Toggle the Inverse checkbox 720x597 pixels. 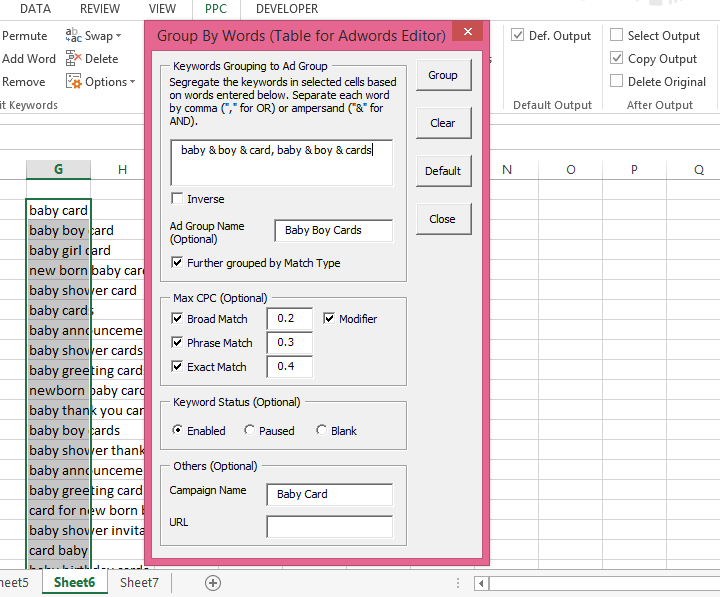click(177, 198)
